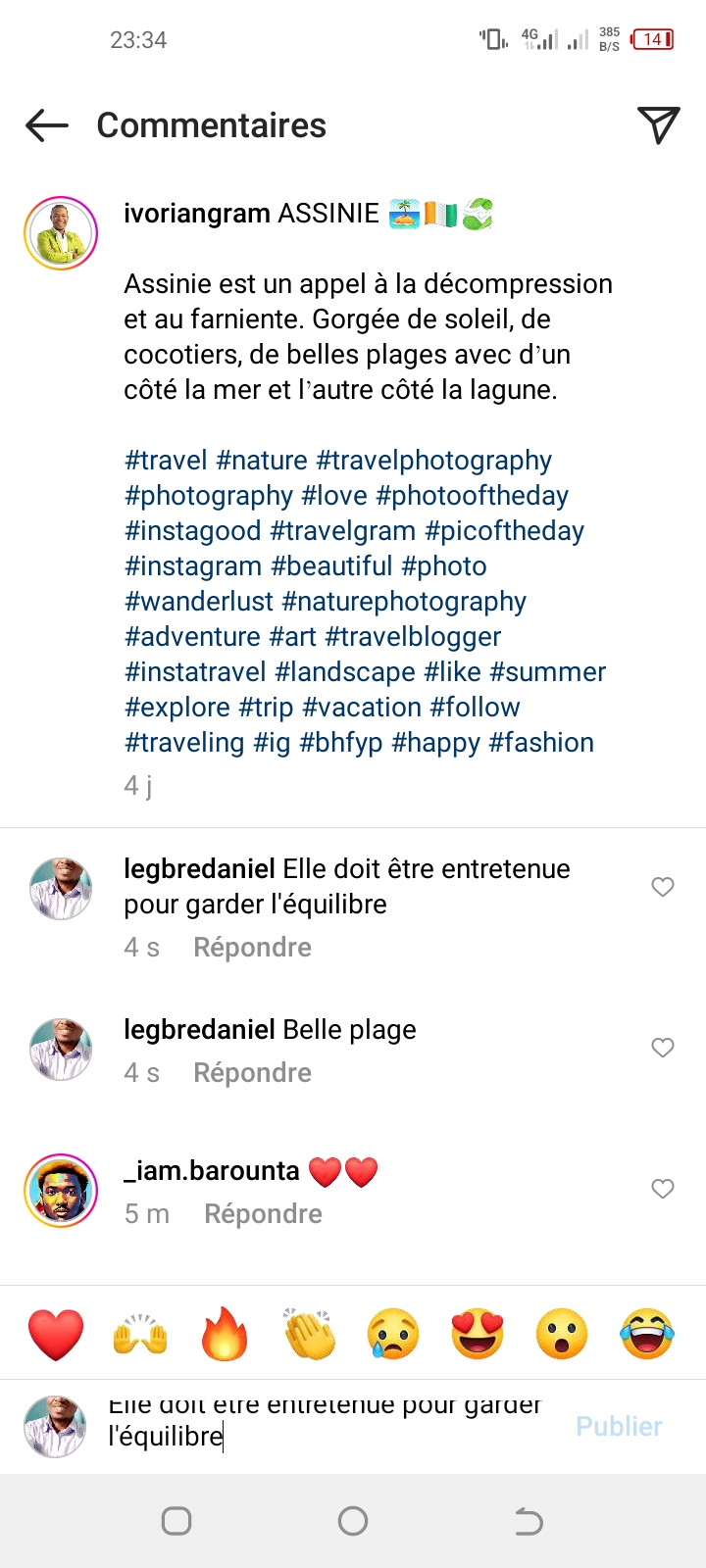Insert the red heart emoji

coord(56,1335)
